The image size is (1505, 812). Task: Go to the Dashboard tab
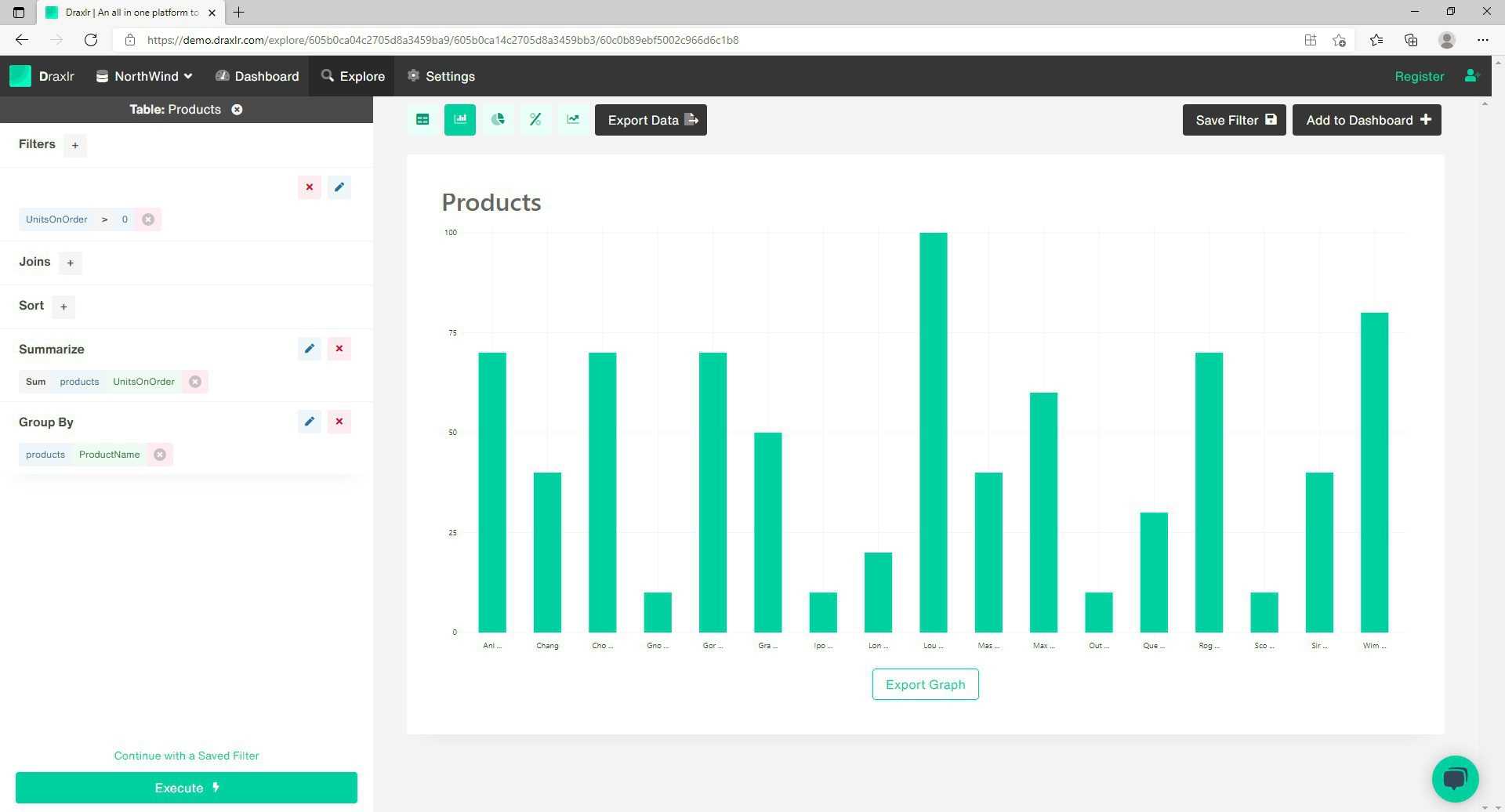(x=258, y=76)
